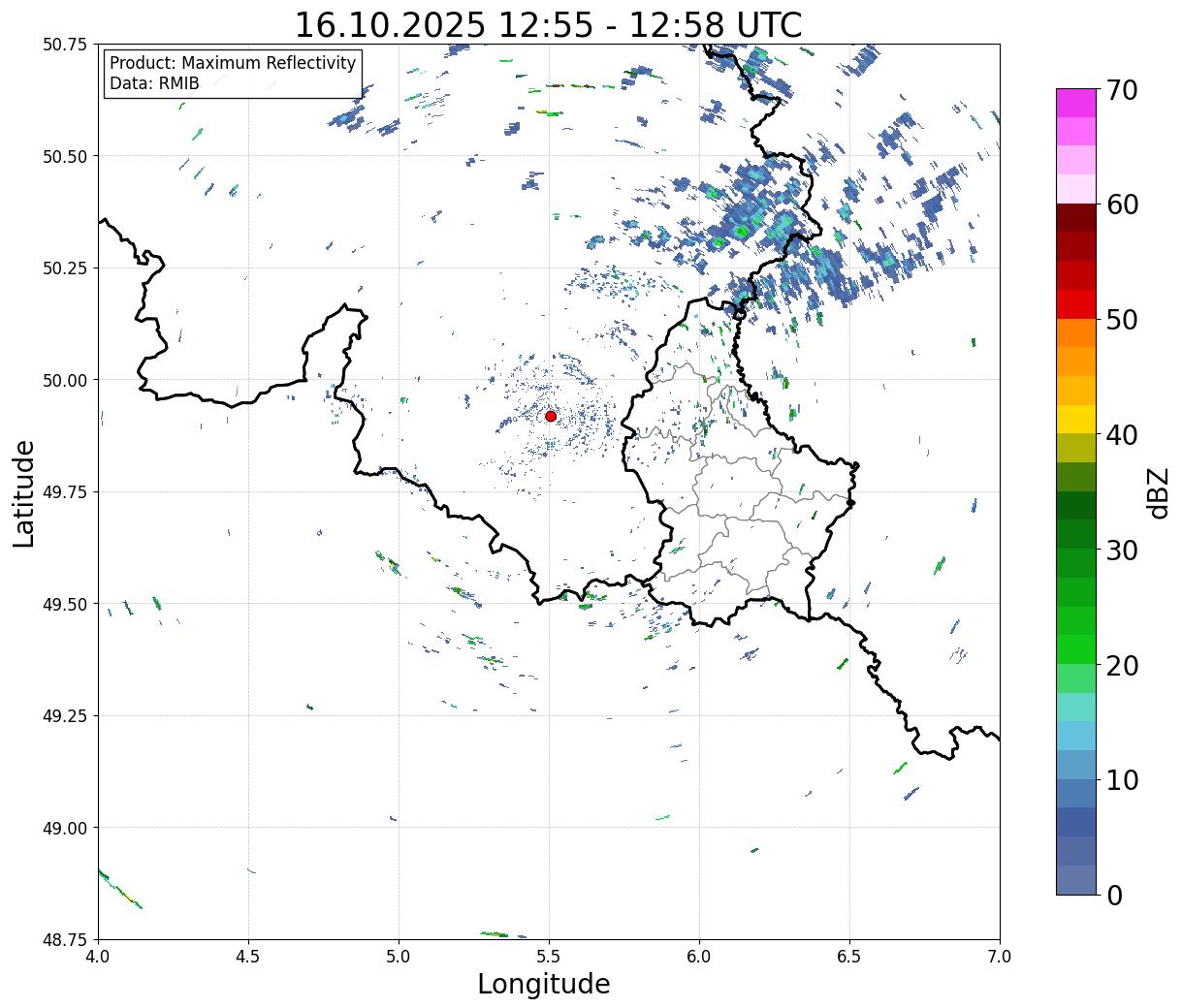Select the dark green 30 dBZ color band

point(1076,534)
